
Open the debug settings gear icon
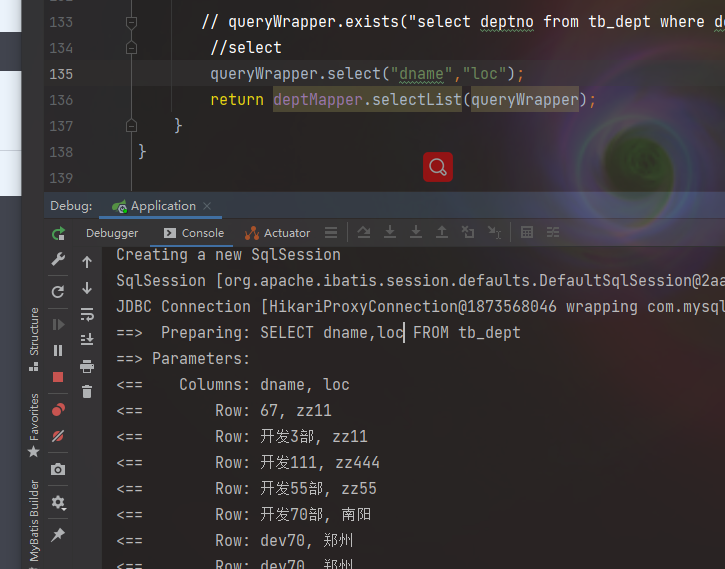click(58, 502)
